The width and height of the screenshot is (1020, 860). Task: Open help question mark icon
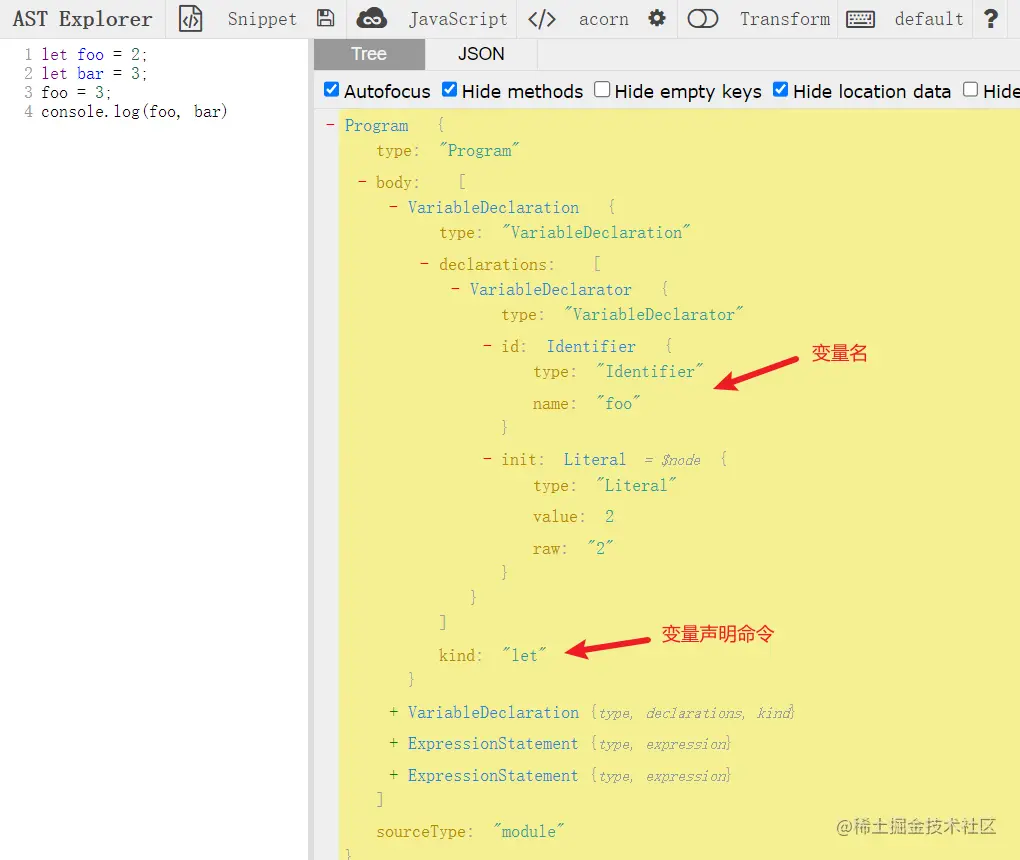(x=991, y=18)
